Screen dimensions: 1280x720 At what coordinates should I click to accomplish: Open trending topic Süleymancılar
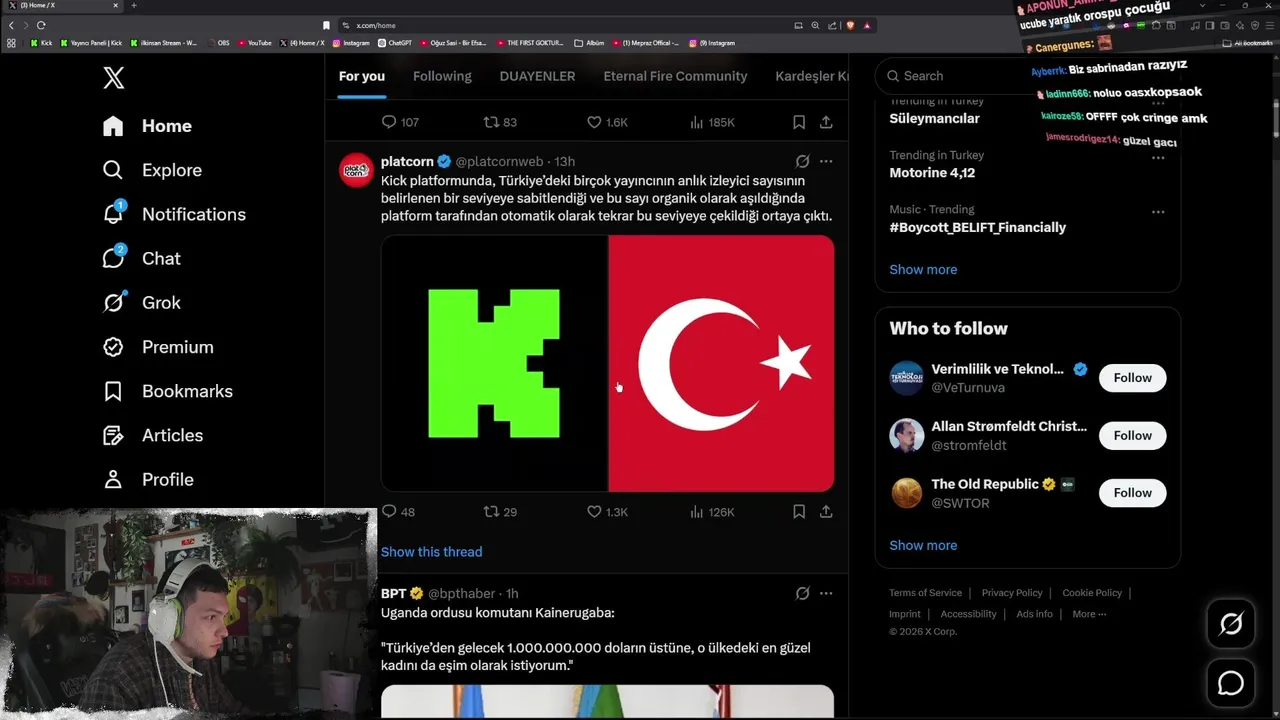click(934, 118)
